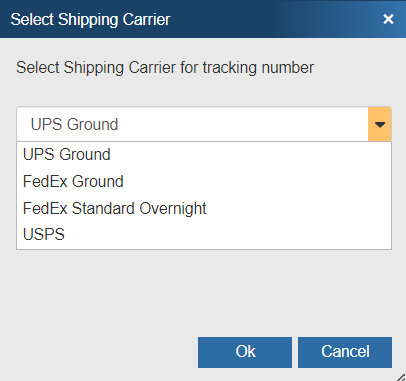Choose UPS Ground from the list
The image size is (406, 381).
coord(204,155)
